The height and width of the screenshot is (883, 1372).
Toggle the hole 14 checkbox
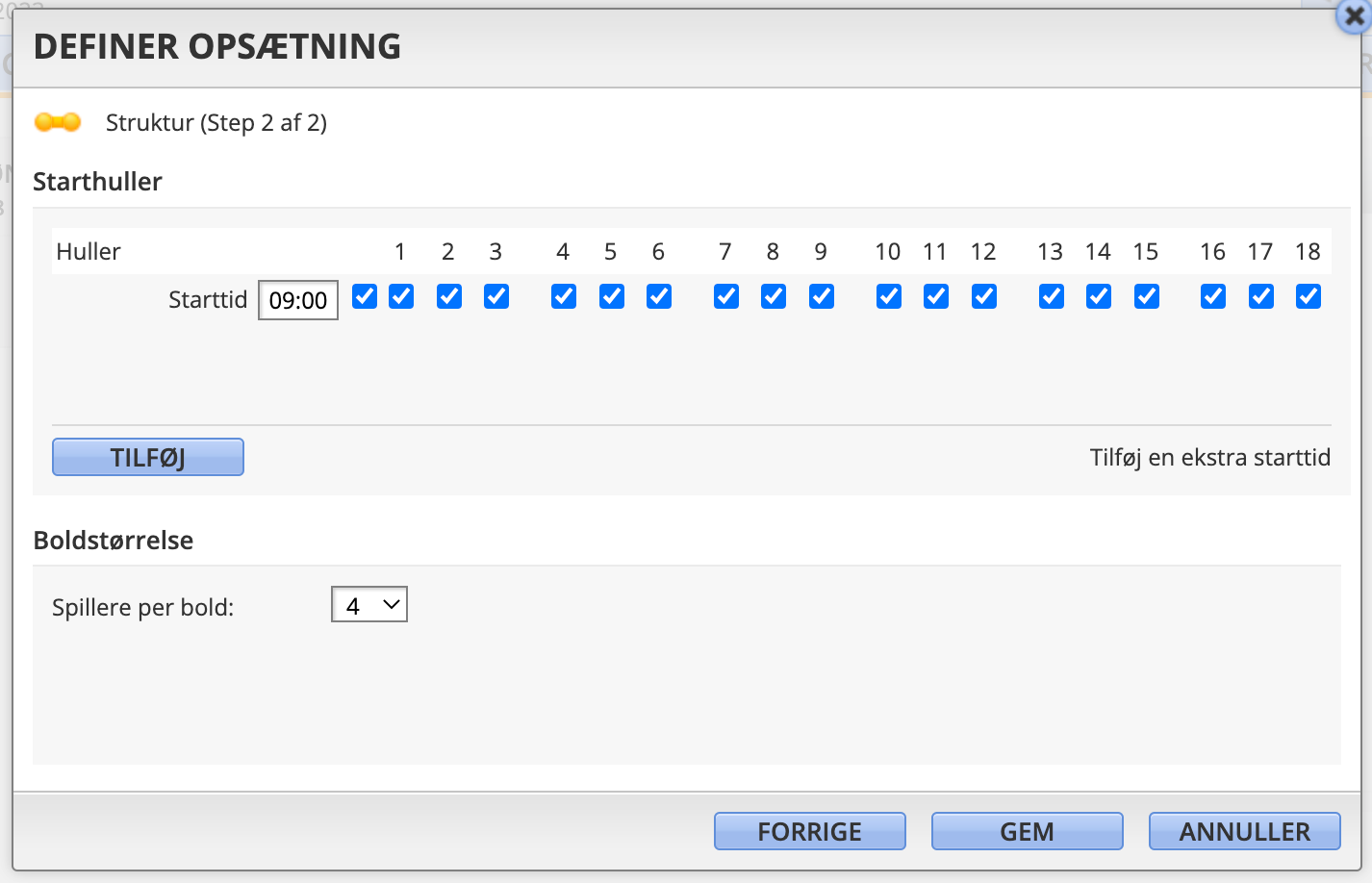pyautogui.click(x=1099, y=296)
